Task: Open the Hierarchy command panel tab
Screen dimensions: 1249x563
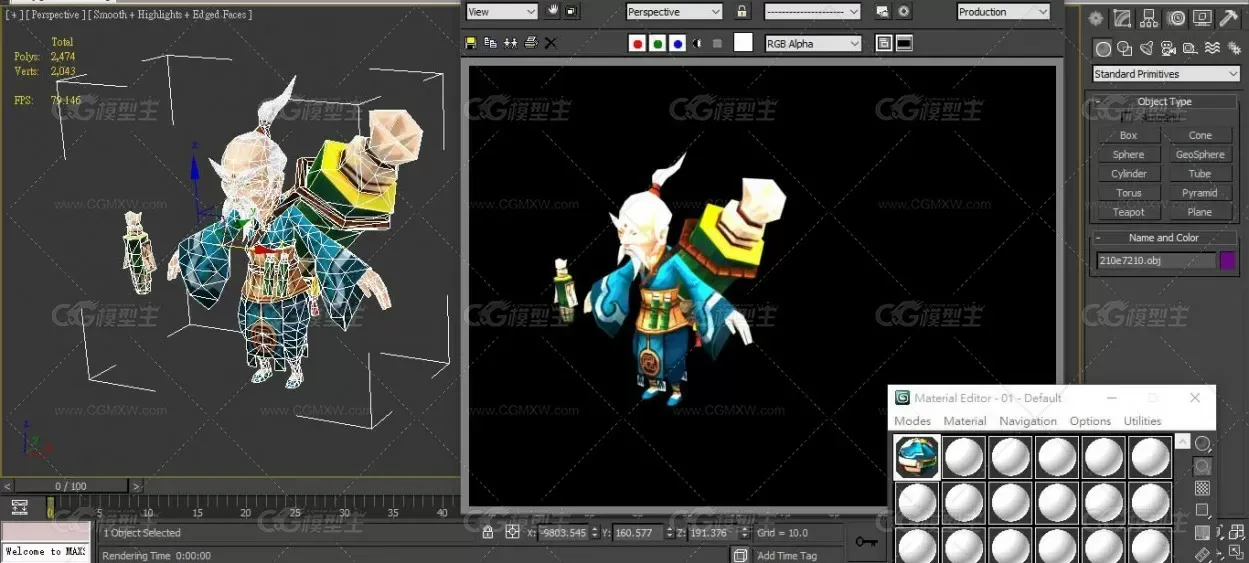Action: tap(1149, 18)
